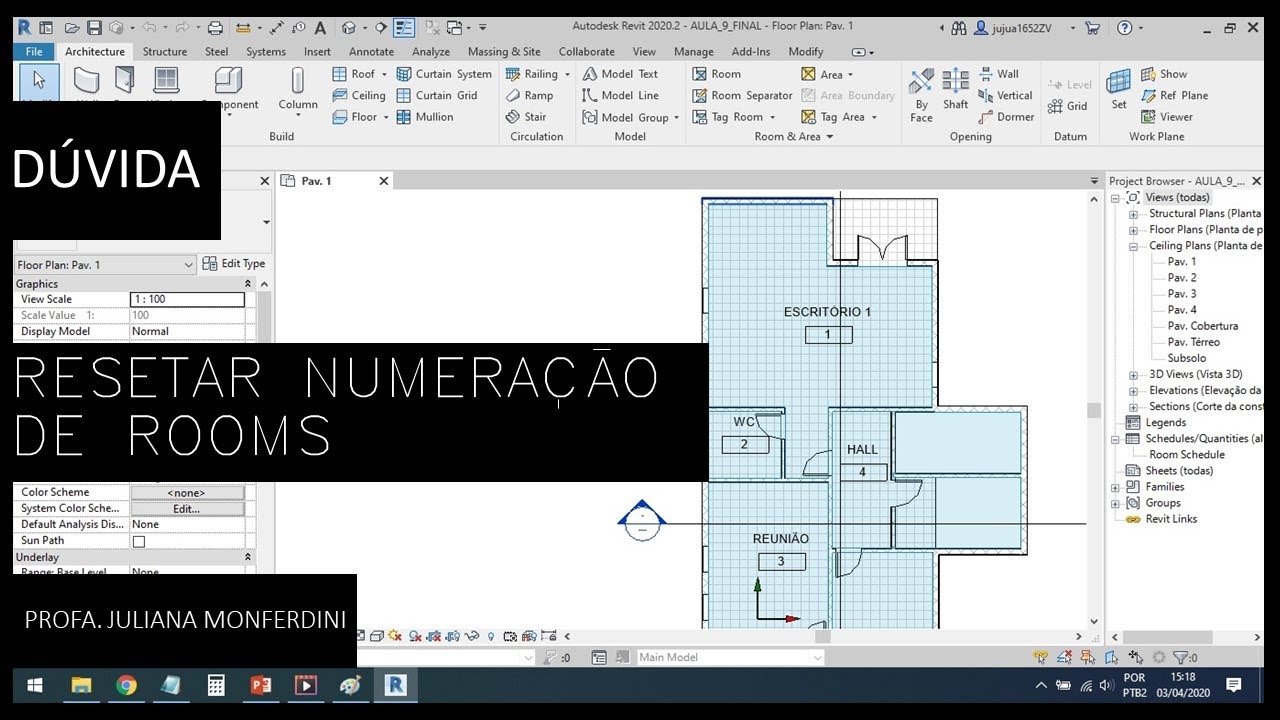
Task: Select the Aligned Dimension tool in Quick Access
Action: click(x=276, y=28)
